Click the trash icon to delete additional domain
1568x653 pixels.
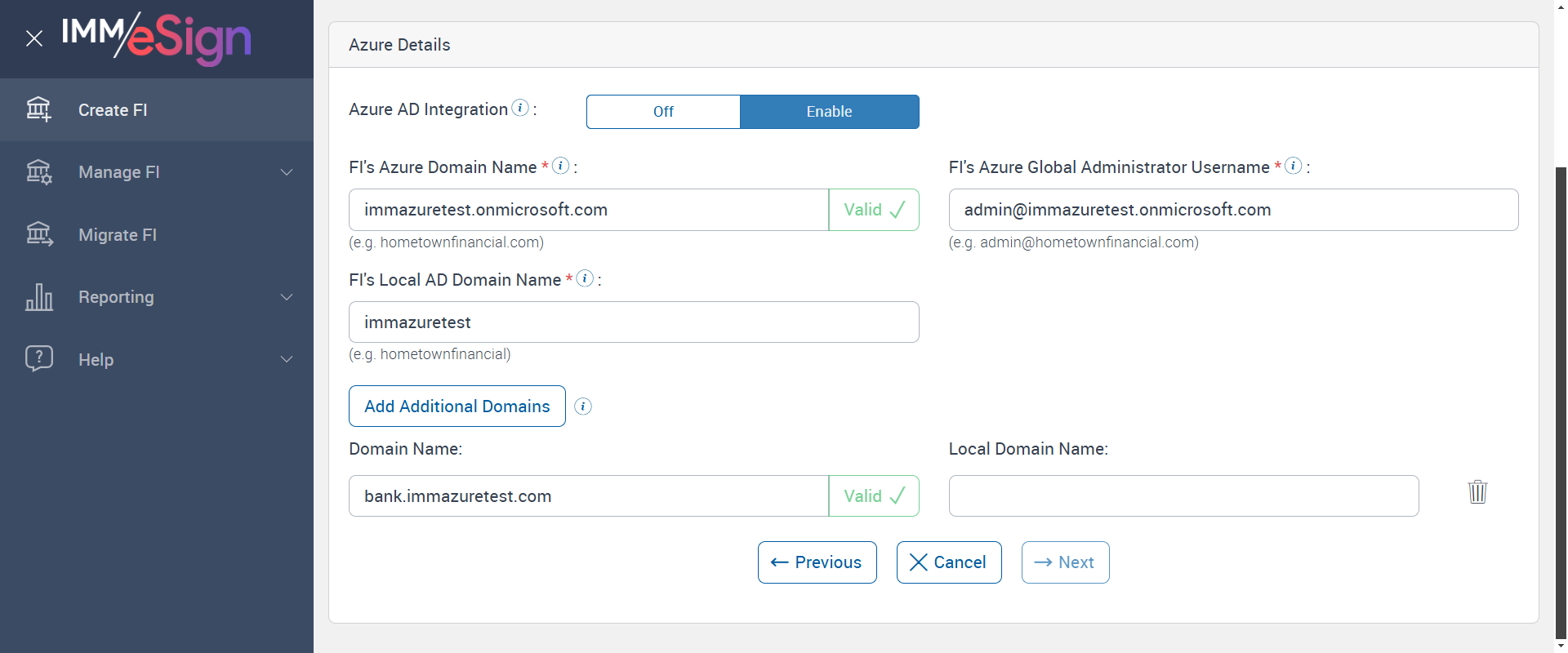(1477, 492)
